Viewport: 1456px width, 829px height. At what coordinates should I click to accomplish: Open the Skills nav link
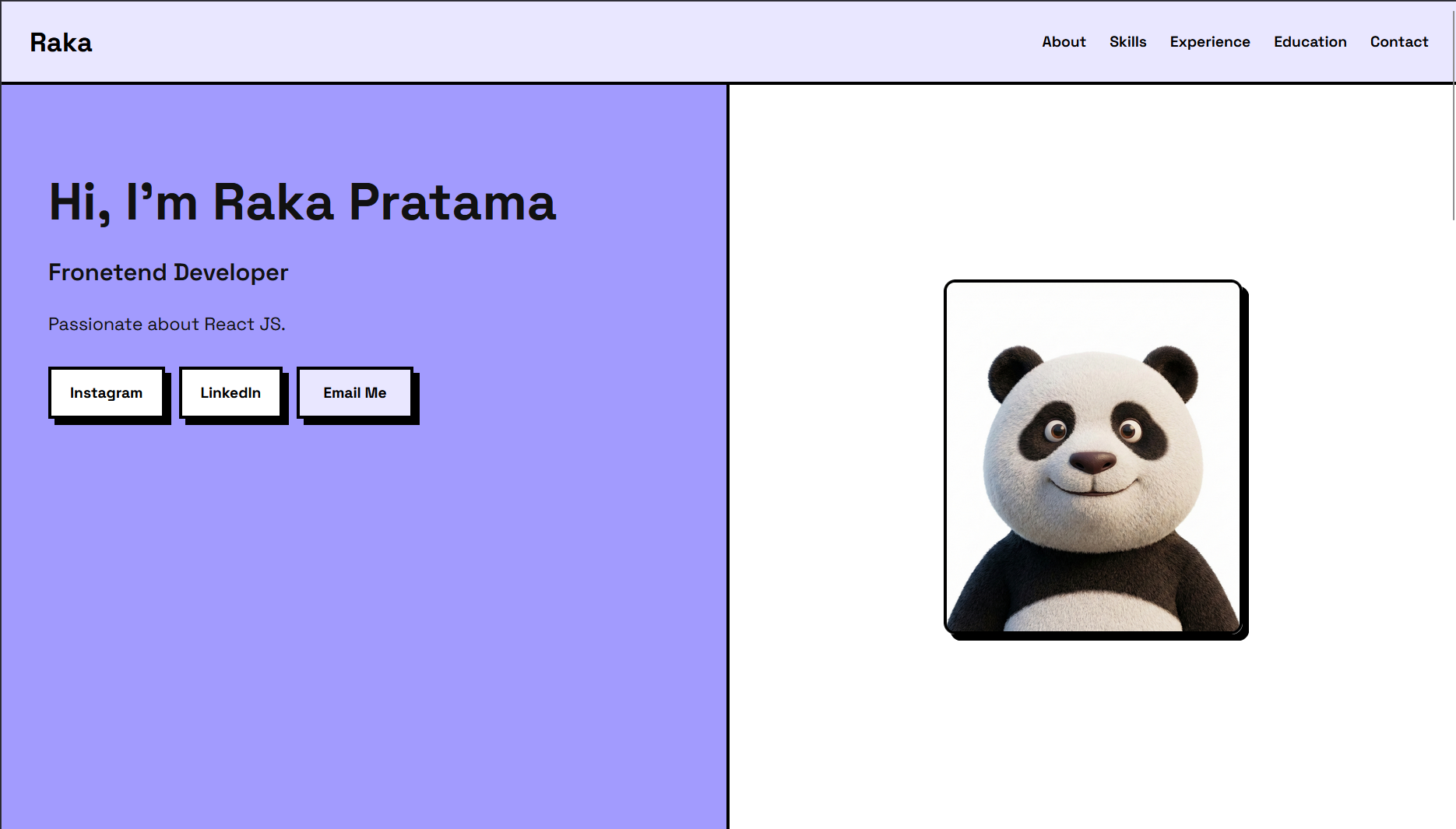(1127, 42)
